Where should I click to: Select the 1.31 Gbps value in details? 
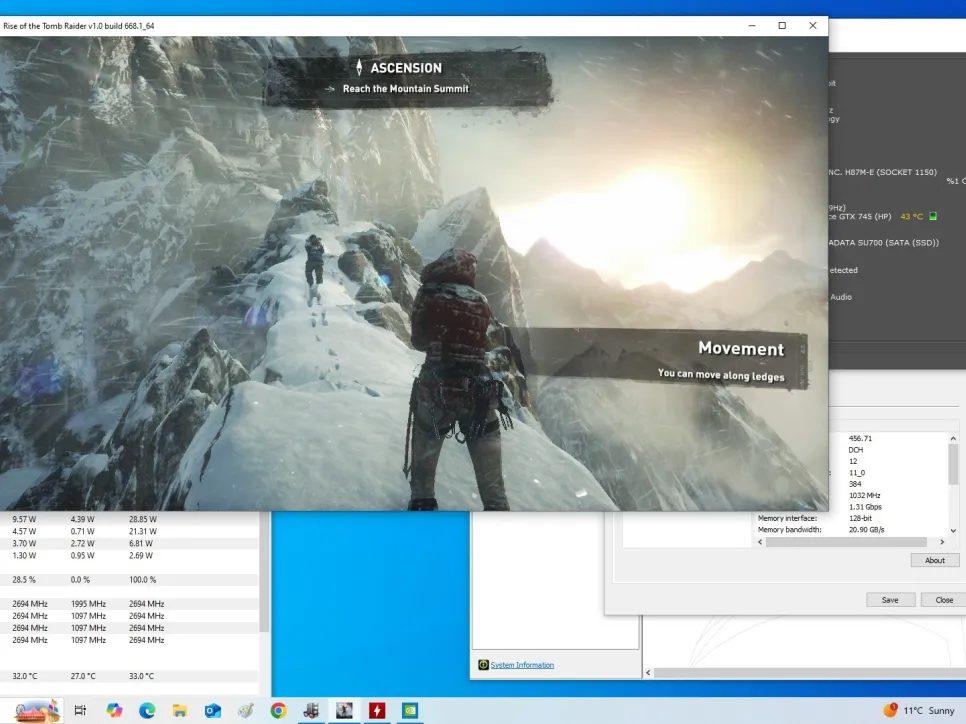click(x=865, y=507)
